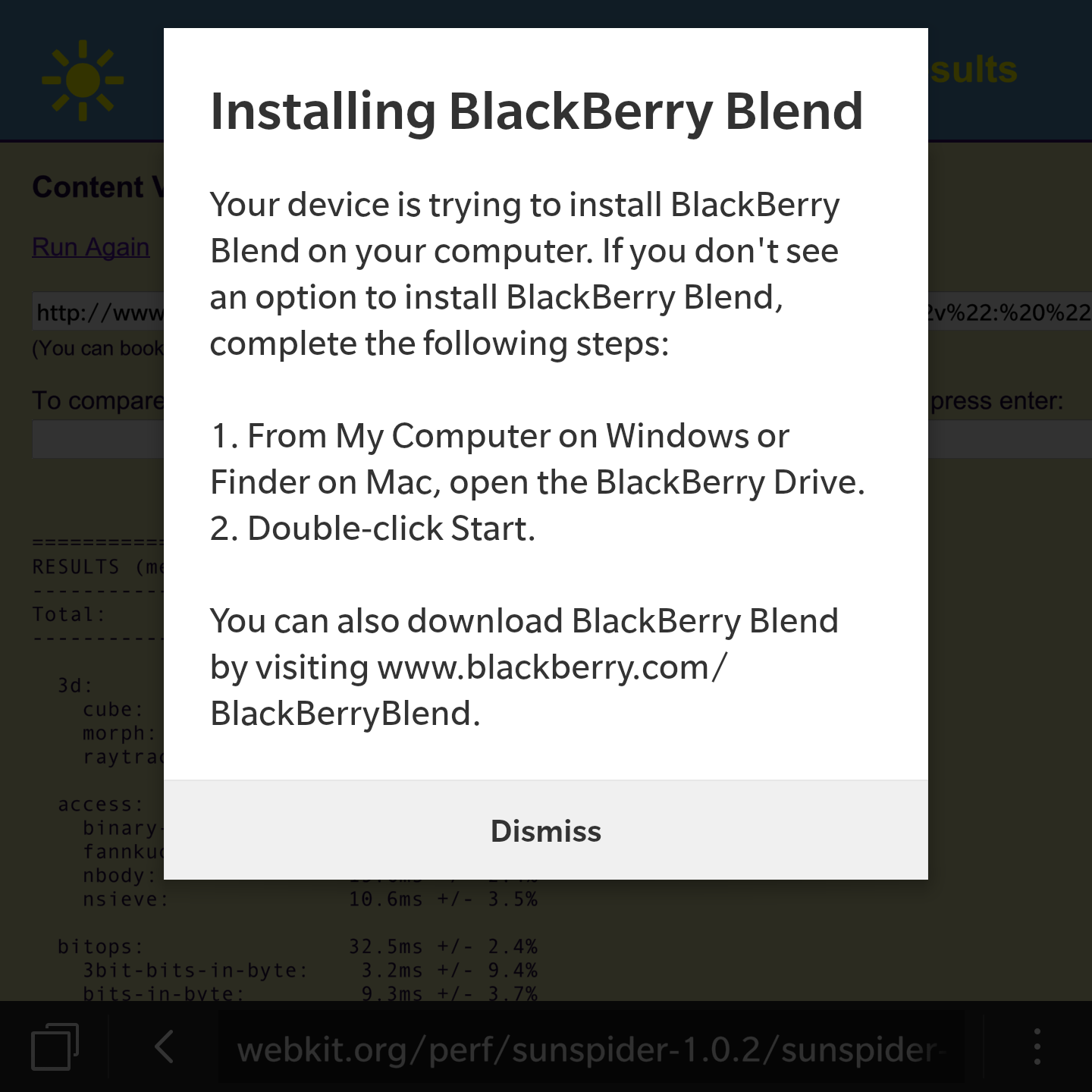Screen dimensions: 1092x1092
Task: Dismiss the Installing BlackBerry Blend dialog
Action: (546, 830)
